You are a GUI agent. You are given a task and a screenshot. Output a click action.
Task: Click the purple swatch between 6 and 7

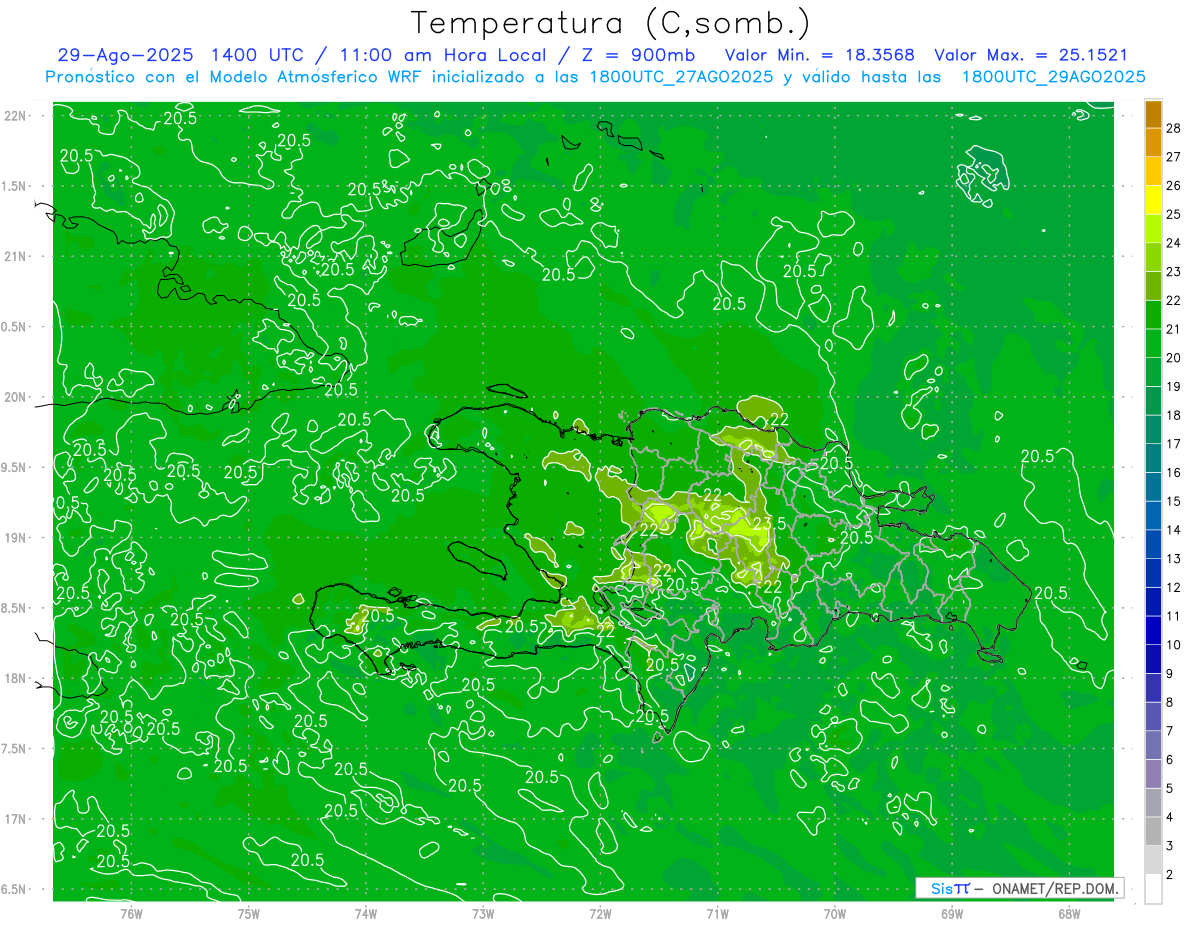coord(1153,745)
